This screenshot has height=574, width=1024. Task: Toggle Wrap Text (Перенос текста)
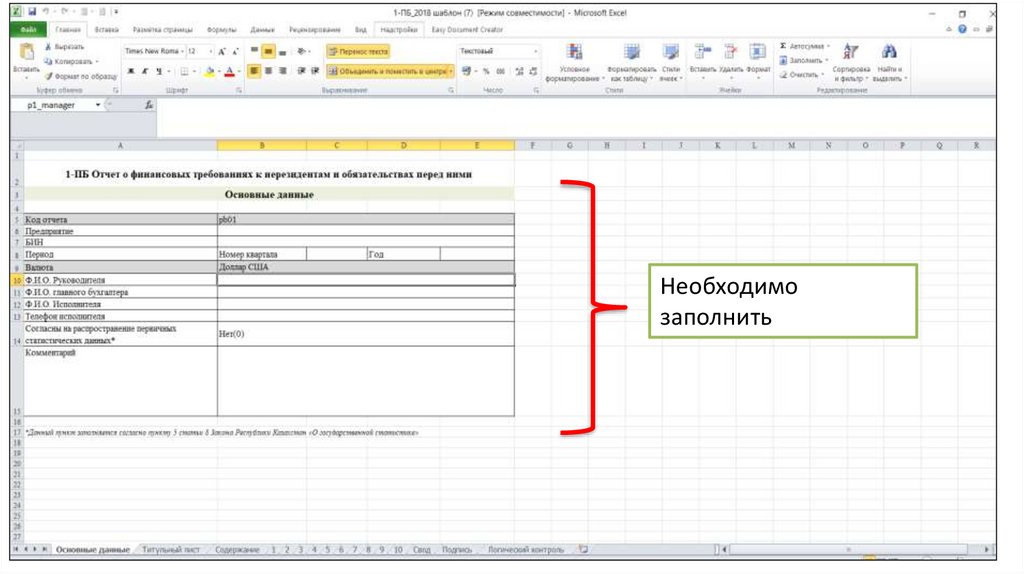tap(358, 51)
